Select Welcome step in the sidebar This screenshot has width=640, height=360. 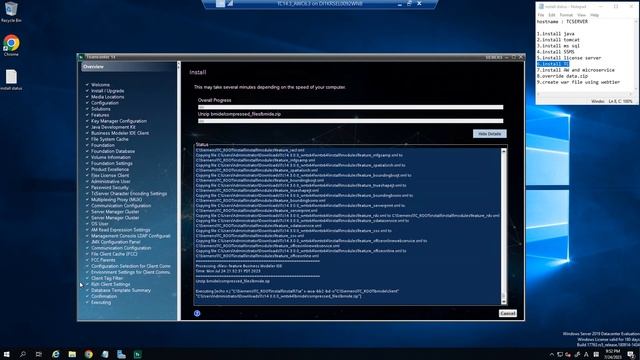coord(100,85)
